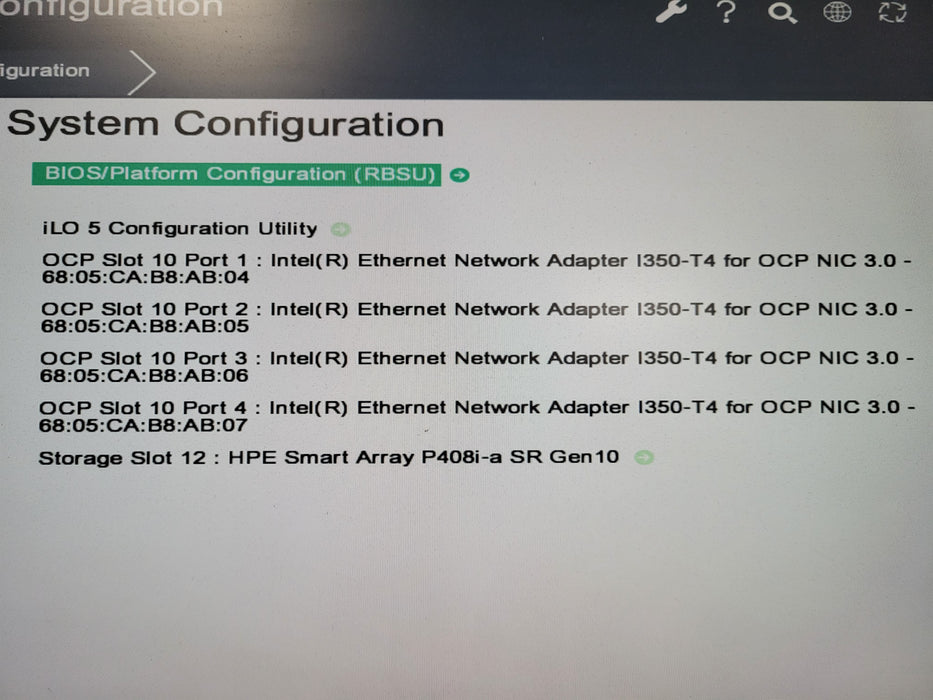
Task: Click arrow icon beside iLO 5 Configuration Utility
Action: (340, 229)
